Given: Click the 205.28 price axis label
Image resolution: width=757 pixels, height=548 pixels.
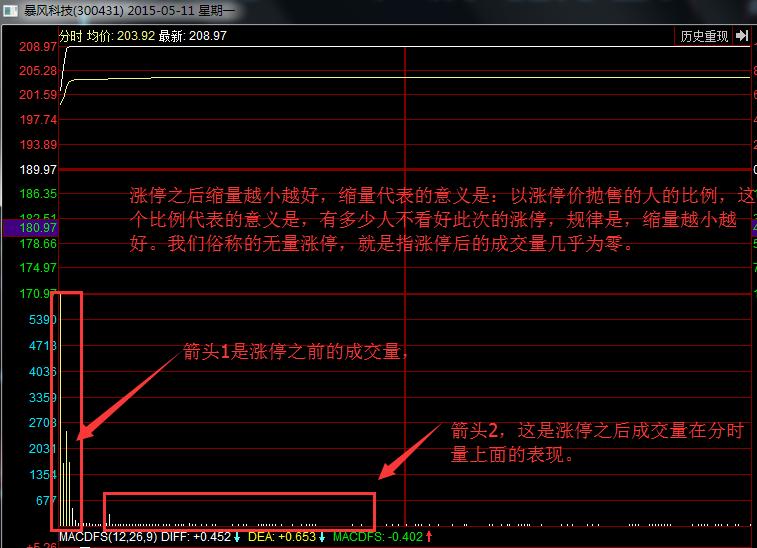Looking at the screenshot, I should point(38,71).
